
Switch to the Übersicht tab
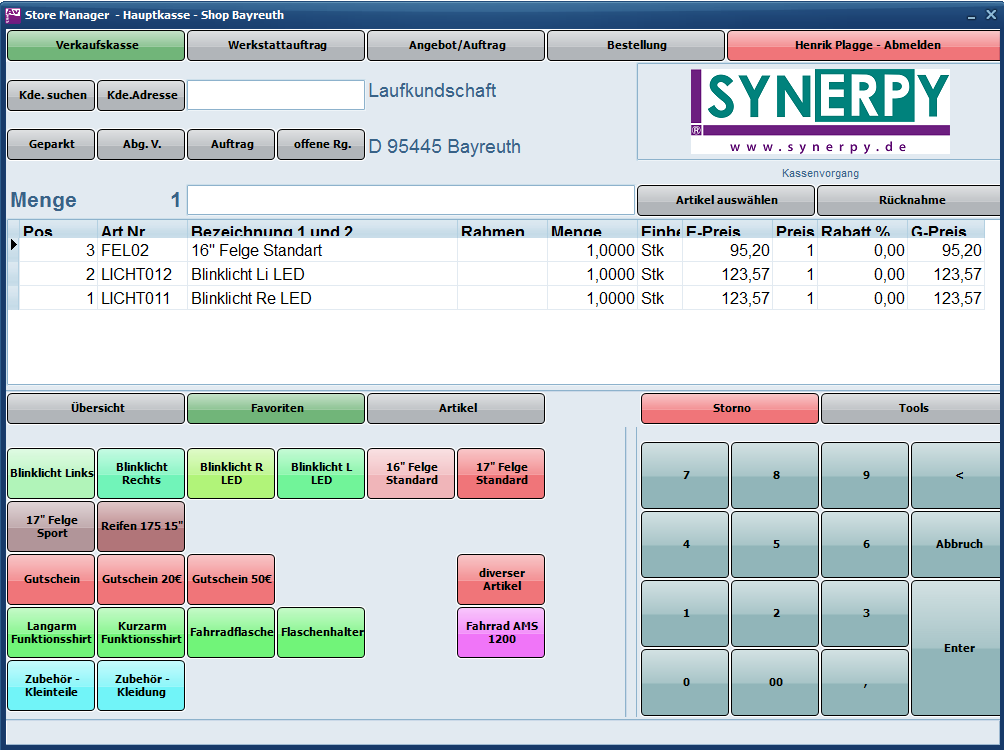click(97, 408)
